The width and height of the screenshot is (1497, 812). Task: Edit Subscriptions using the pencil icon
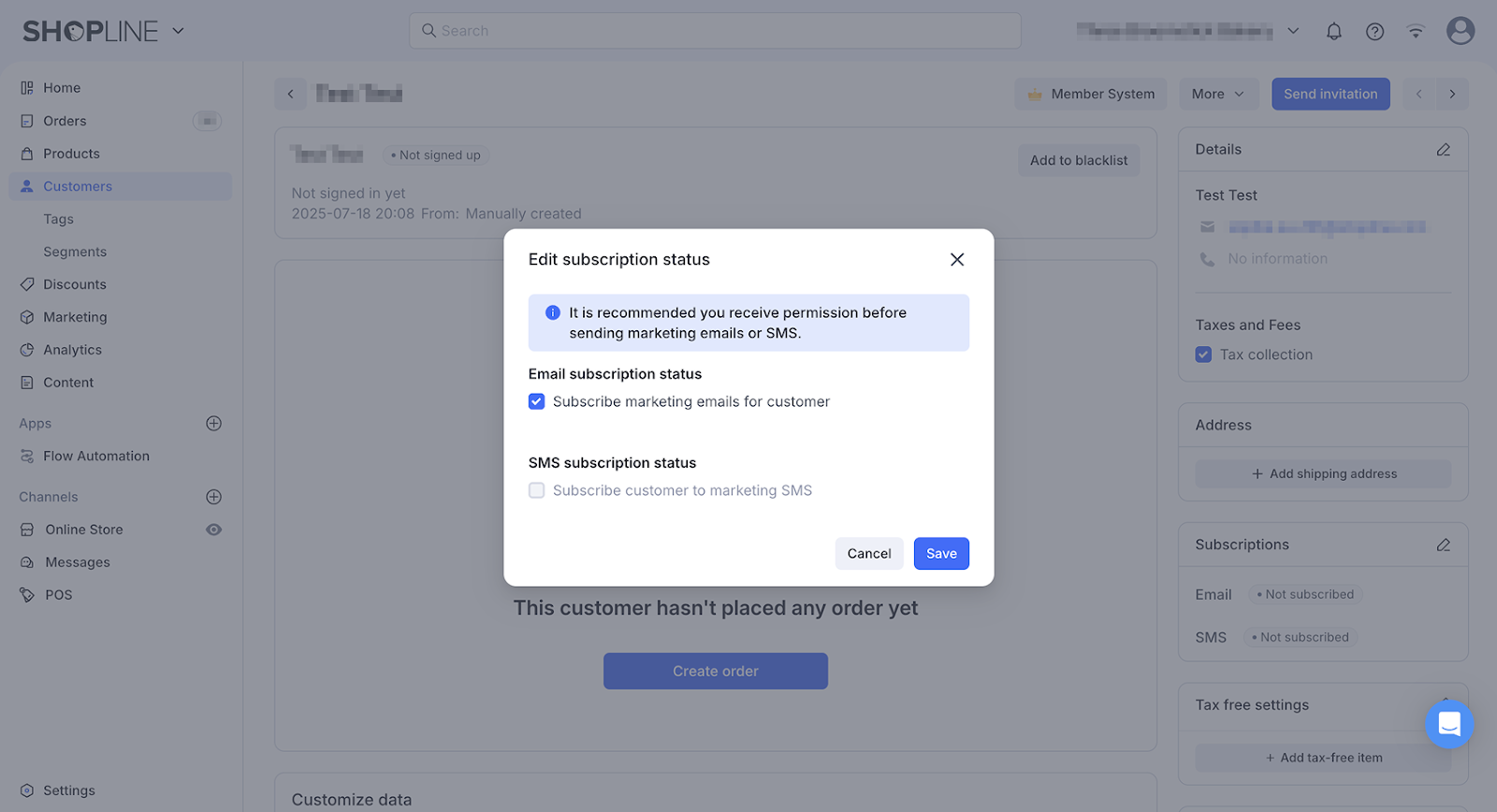[x=1443, y=544]
